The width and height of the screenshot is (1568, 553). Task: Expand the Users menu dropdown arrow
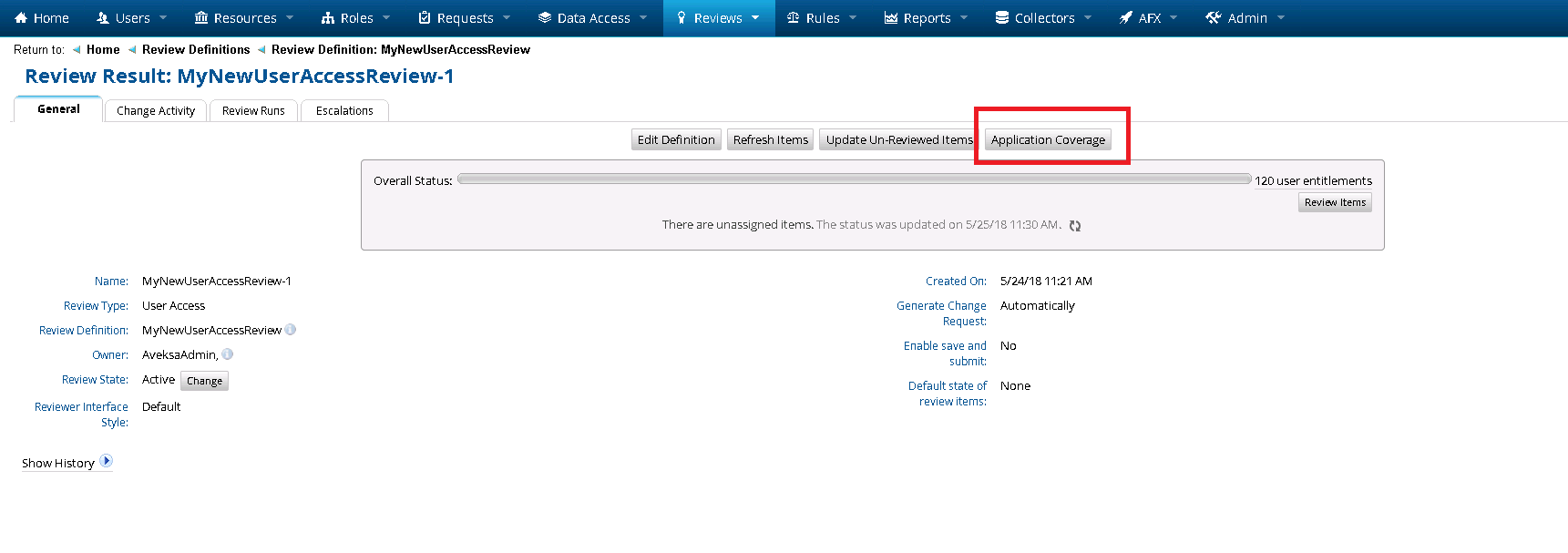click(163, 18)
